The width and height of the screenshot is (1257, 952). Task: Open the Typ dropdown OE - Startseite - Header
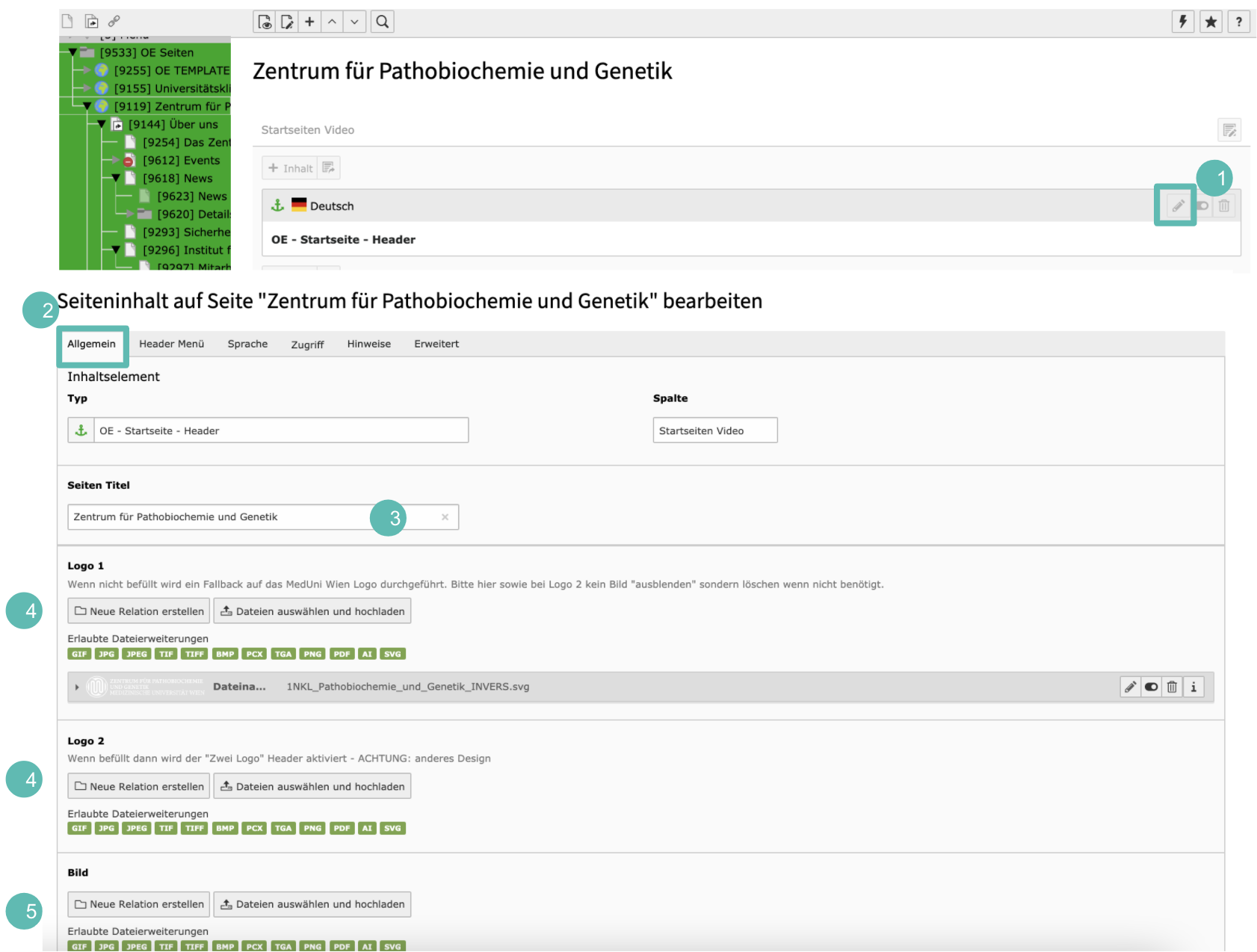click(281, 430)
